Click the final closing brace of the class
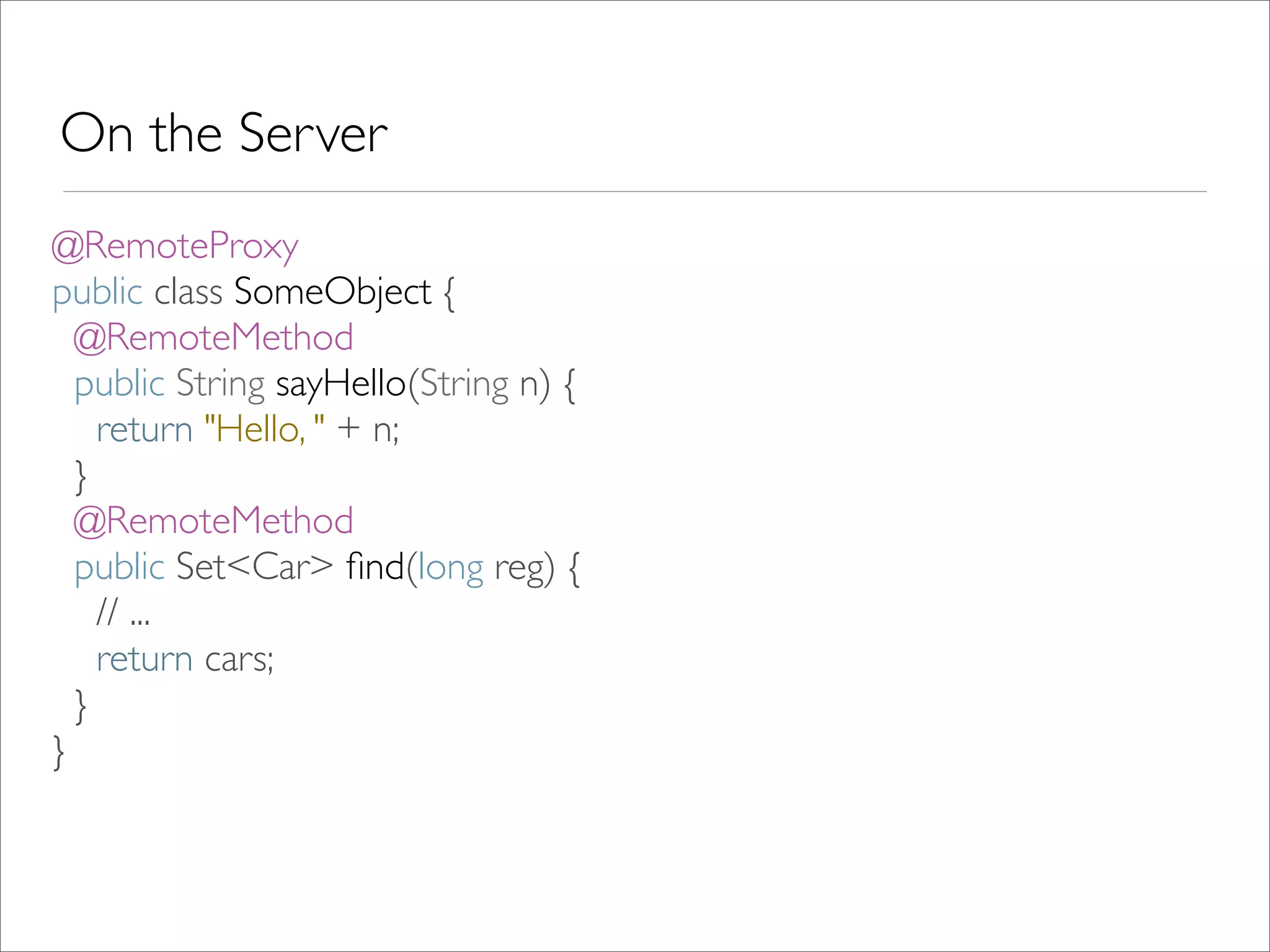1270x952 pixels. pos(59,752)
